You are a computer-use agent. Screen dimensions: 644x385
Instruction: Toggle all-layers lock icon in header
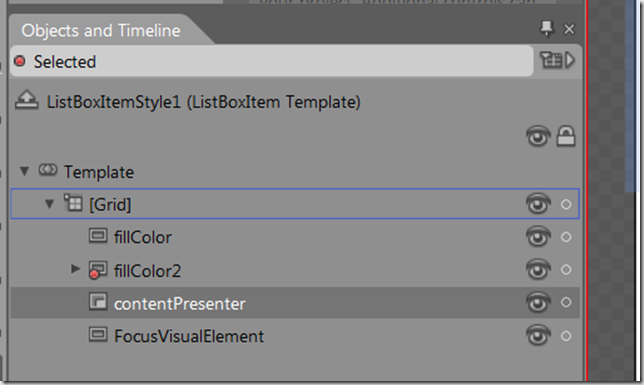pyautogui.click(x=566, y=136)
